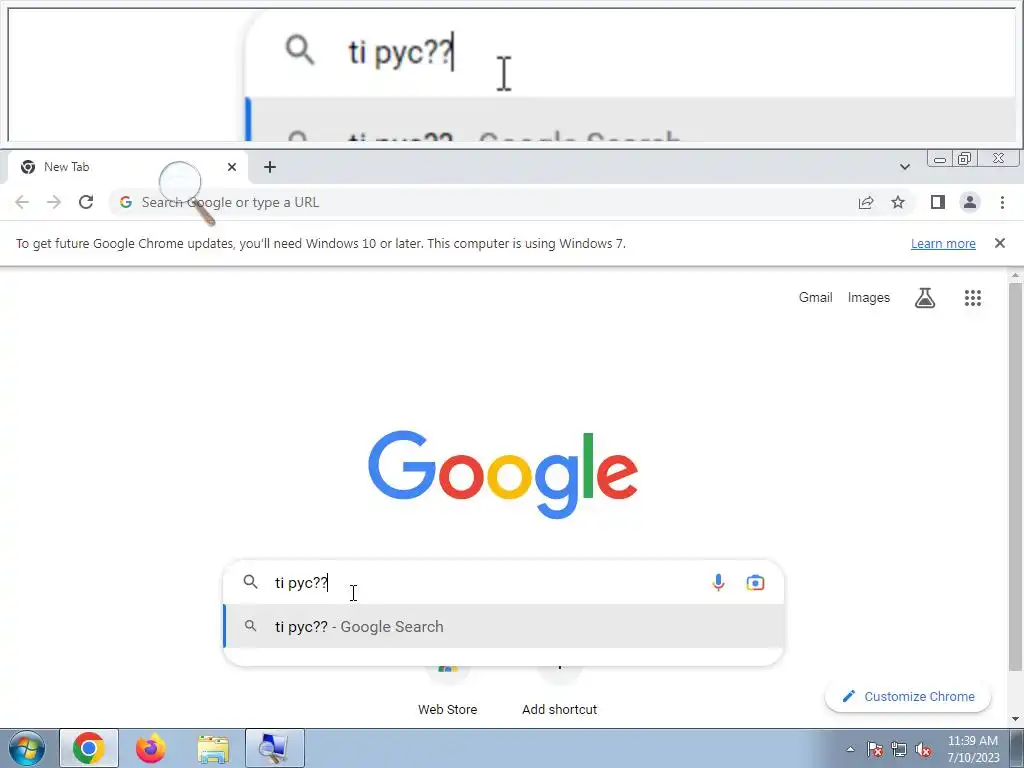Open the Windows Start button
This screenshot has height=768, width=1024.
click(26, 748)
